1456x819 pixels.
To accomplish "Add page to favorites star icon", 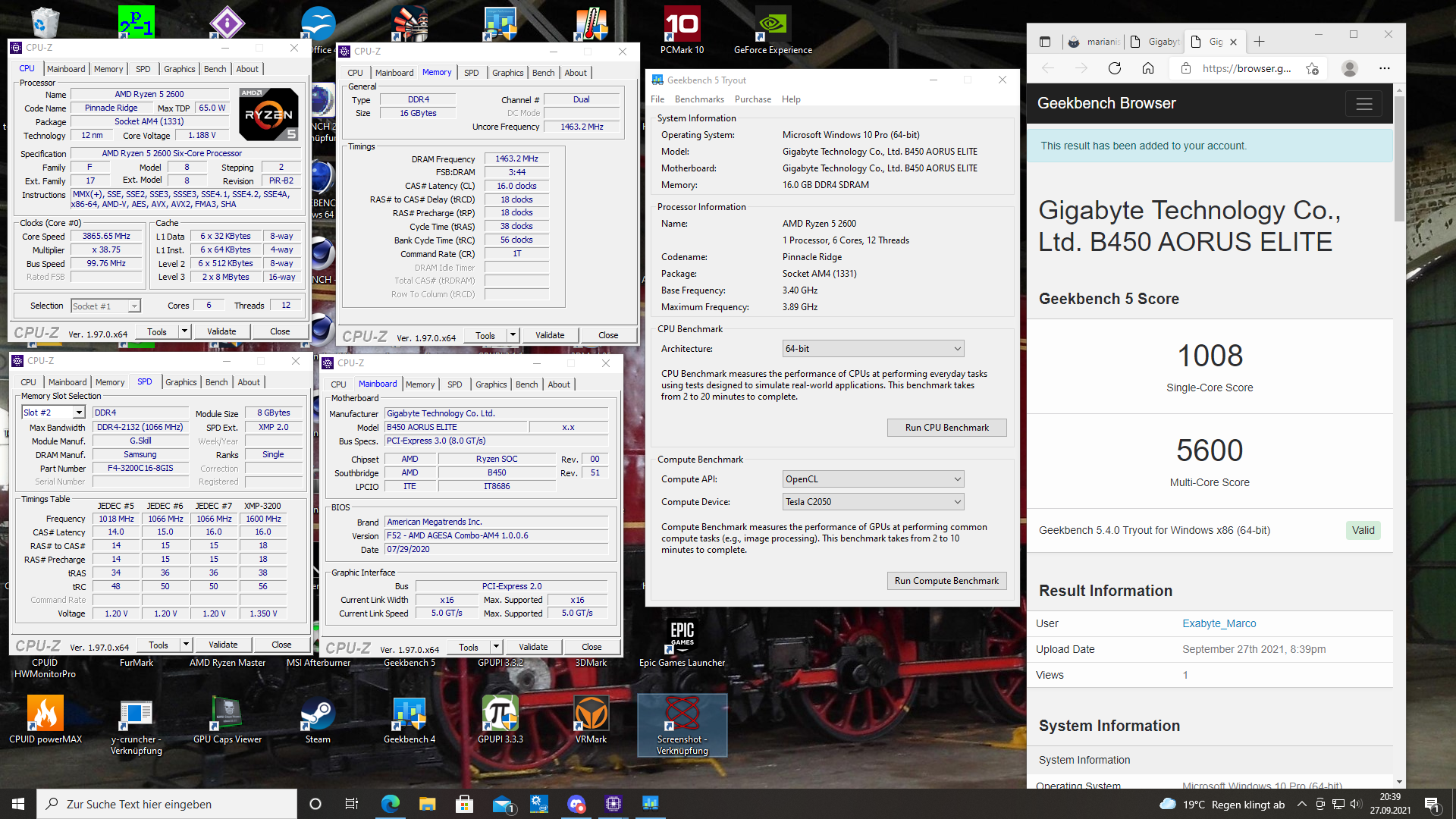I will (x=1313, y=68).
